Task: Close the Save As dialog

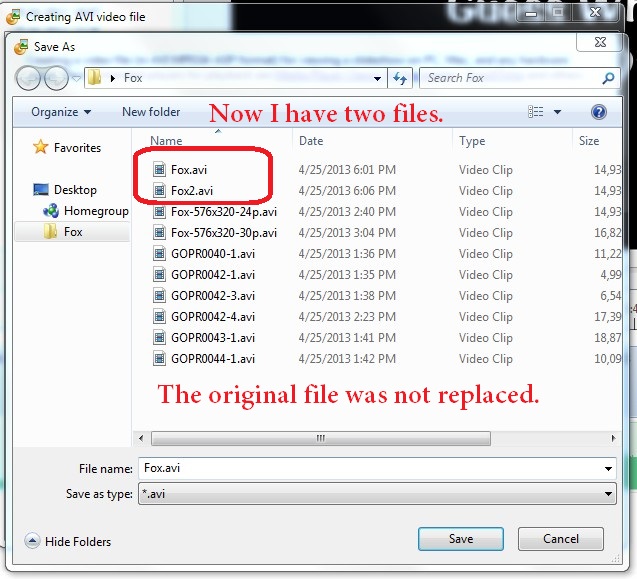Action: [600, 42]
